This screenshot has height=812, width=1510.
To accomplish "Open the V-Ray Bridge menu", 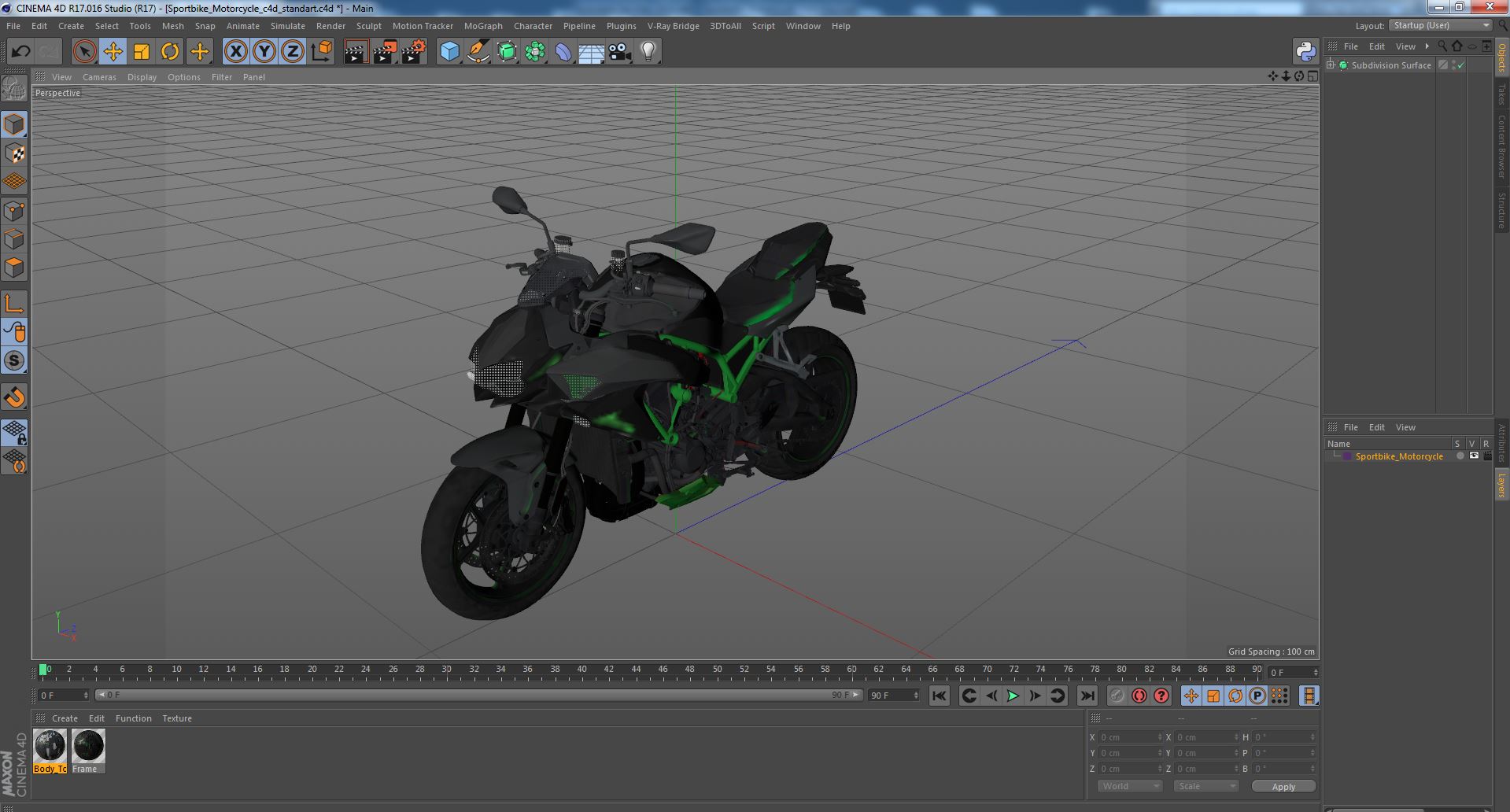I will tap(673, 26).
